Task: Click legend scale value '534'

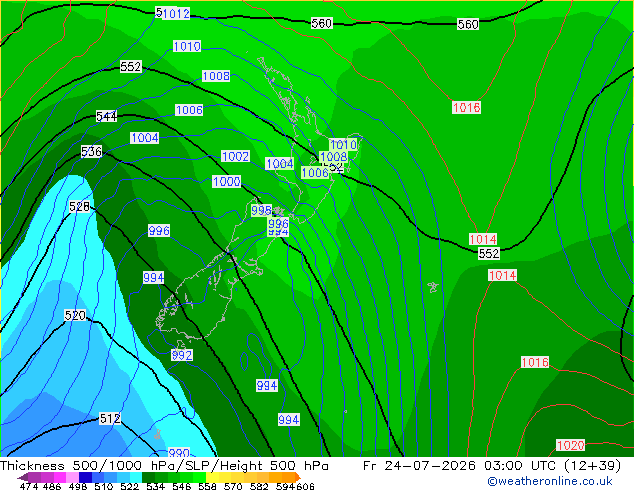Action: 156,486
